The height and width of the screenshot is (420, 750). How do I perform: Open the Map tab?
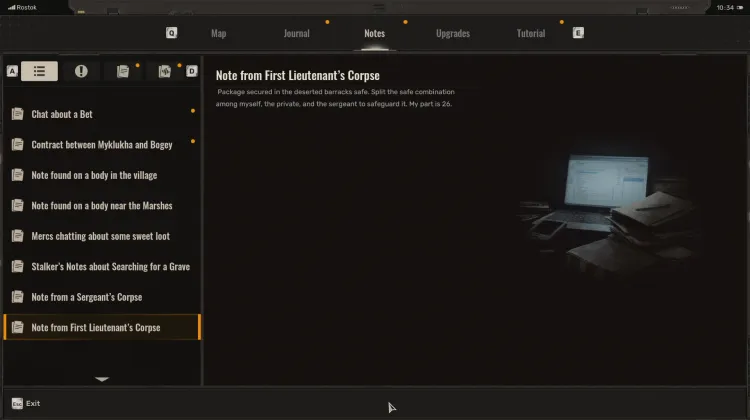pyautogui.click(x=219, y=33)
